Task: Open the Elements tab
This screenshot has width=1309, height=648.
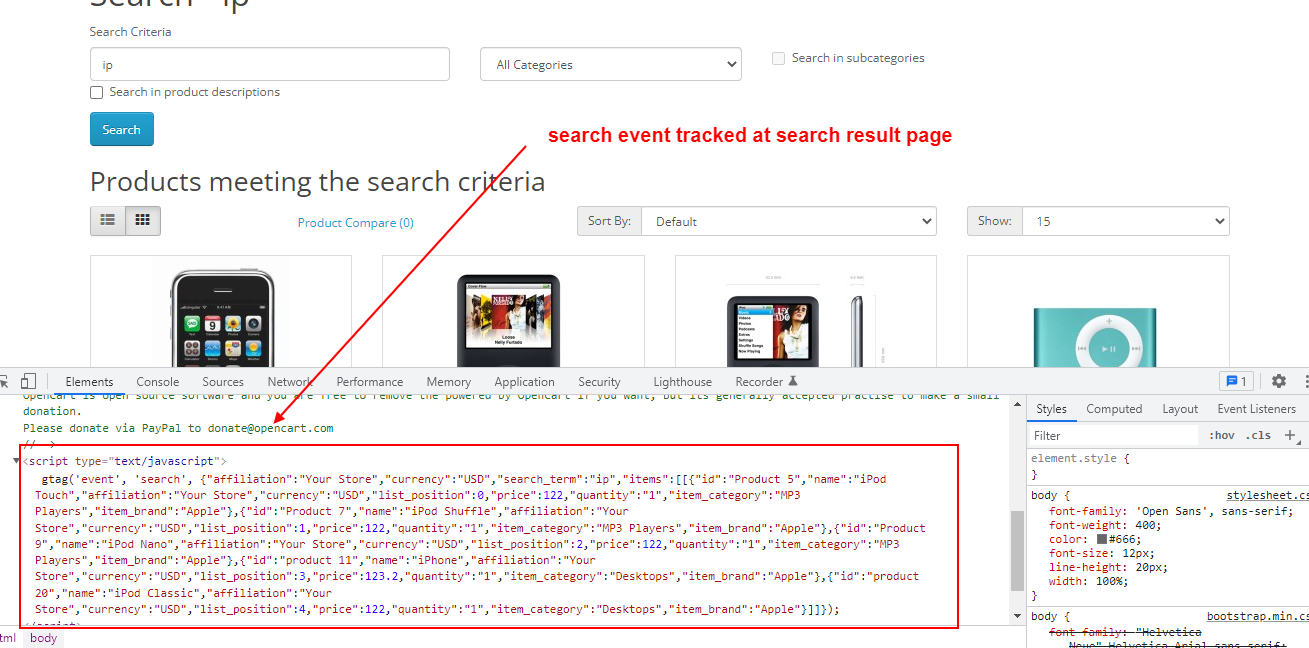Action: 89,382
